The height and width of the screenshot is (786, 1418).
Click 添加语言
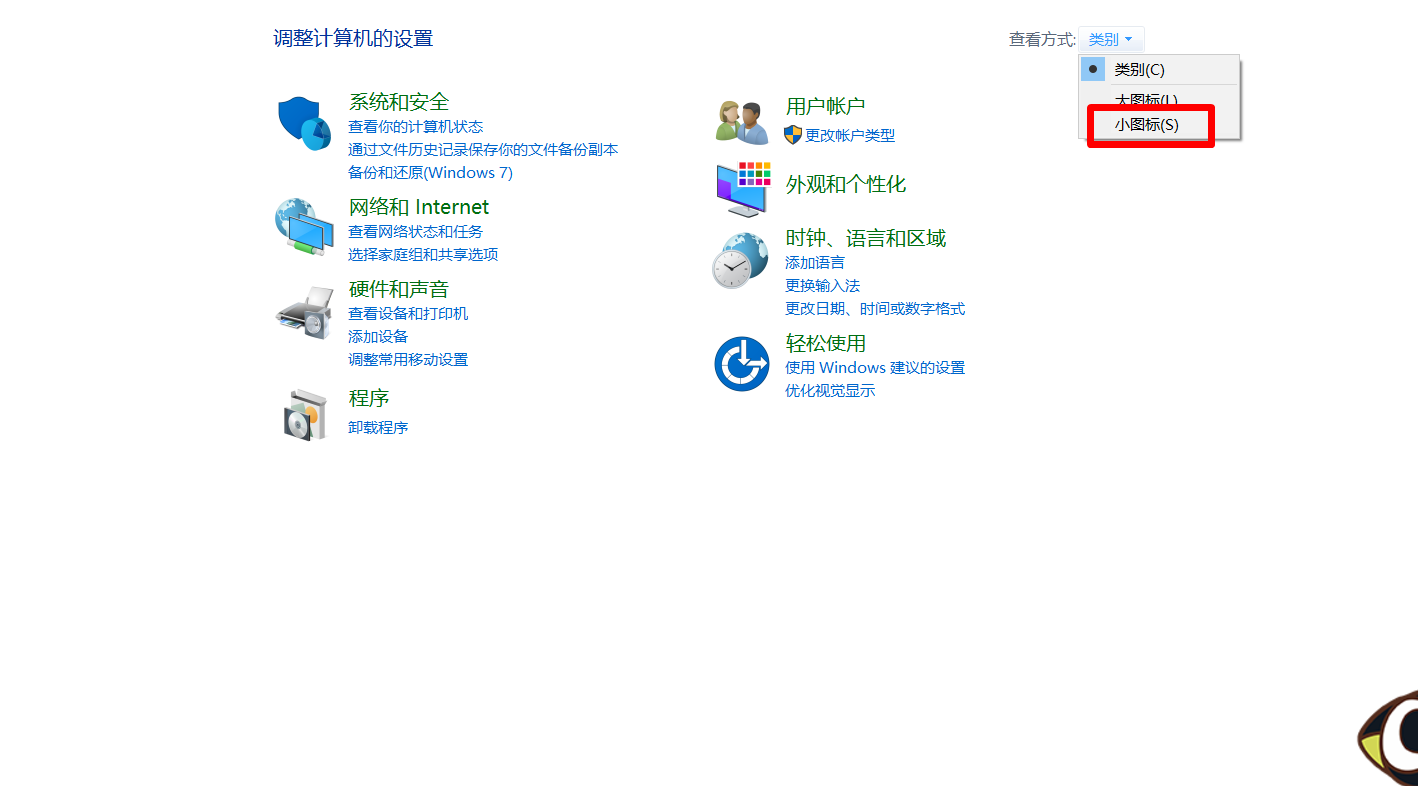coord(815,262)
